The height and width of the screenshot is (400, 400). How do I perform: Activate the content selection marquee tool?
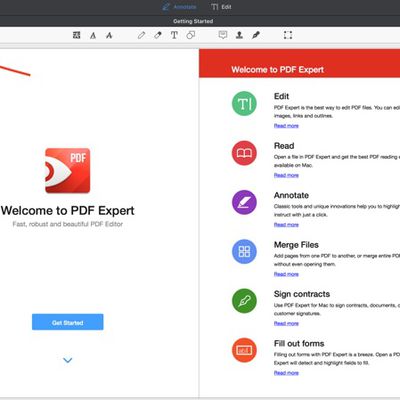[288, 35]
